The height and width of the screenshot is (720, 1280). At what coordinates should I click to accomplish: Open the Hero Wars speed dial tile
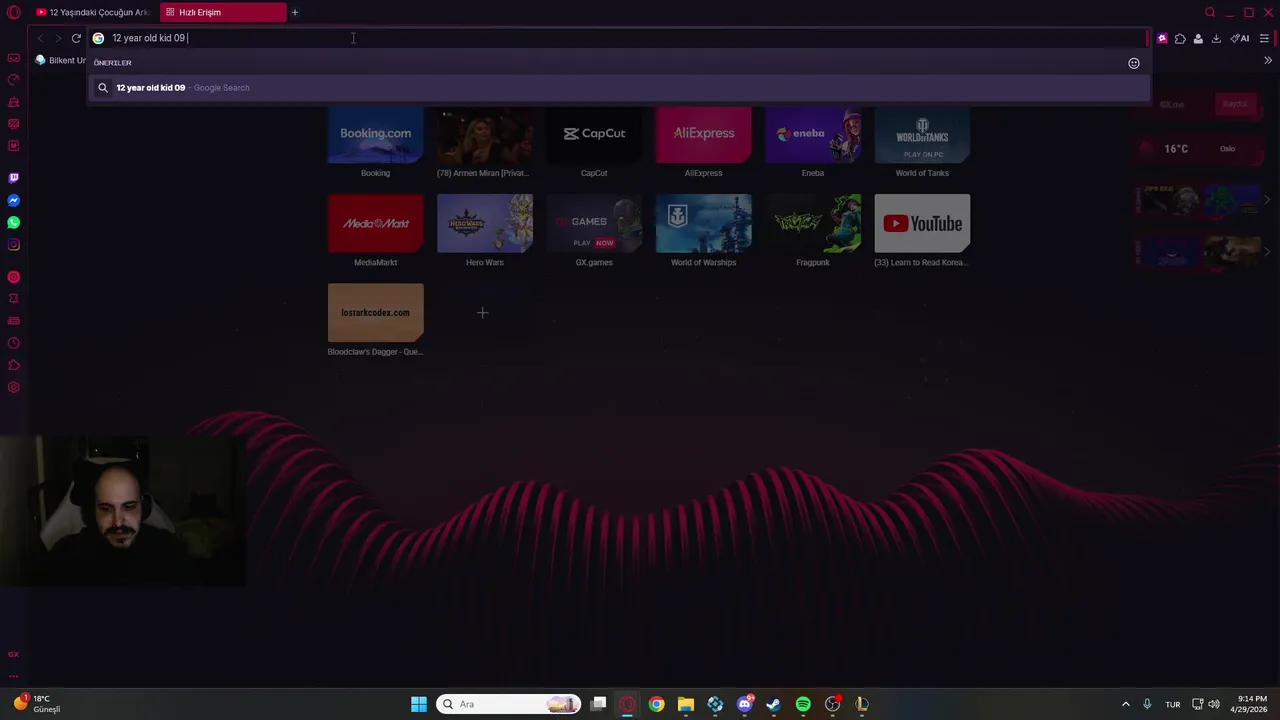[485, 223]
